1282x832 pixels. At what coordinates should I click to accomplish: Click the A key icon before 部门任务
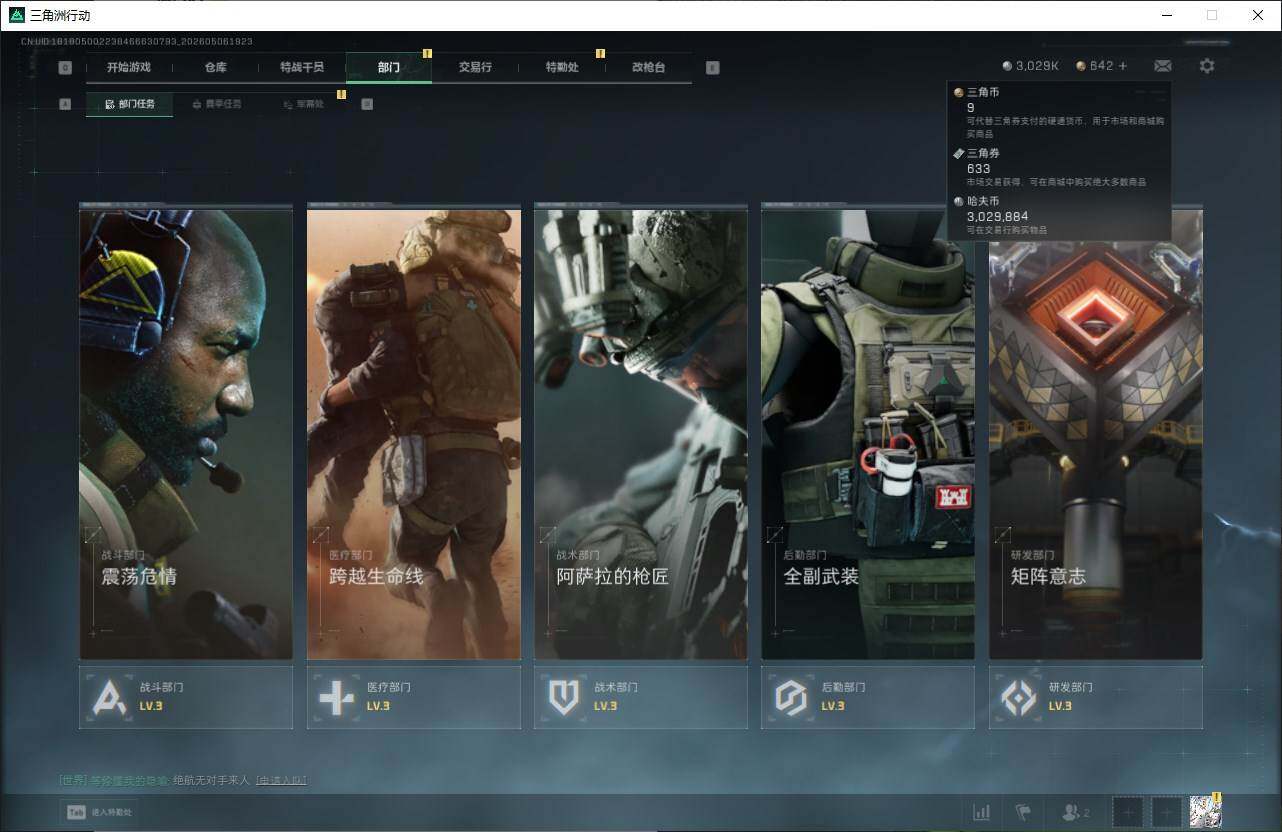[65, 104]
